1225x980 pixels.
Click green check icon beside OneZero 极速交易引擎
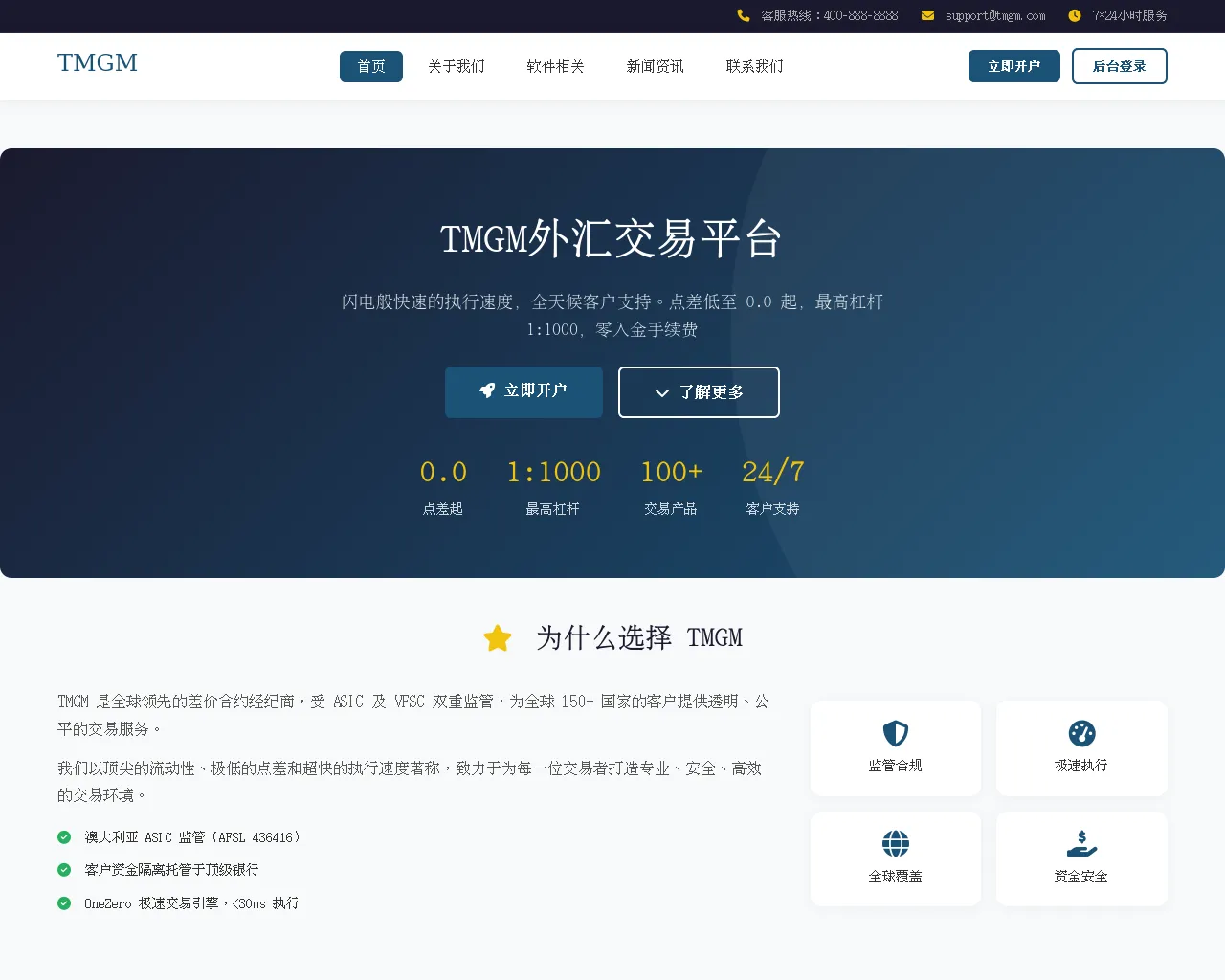pos(64,903)
